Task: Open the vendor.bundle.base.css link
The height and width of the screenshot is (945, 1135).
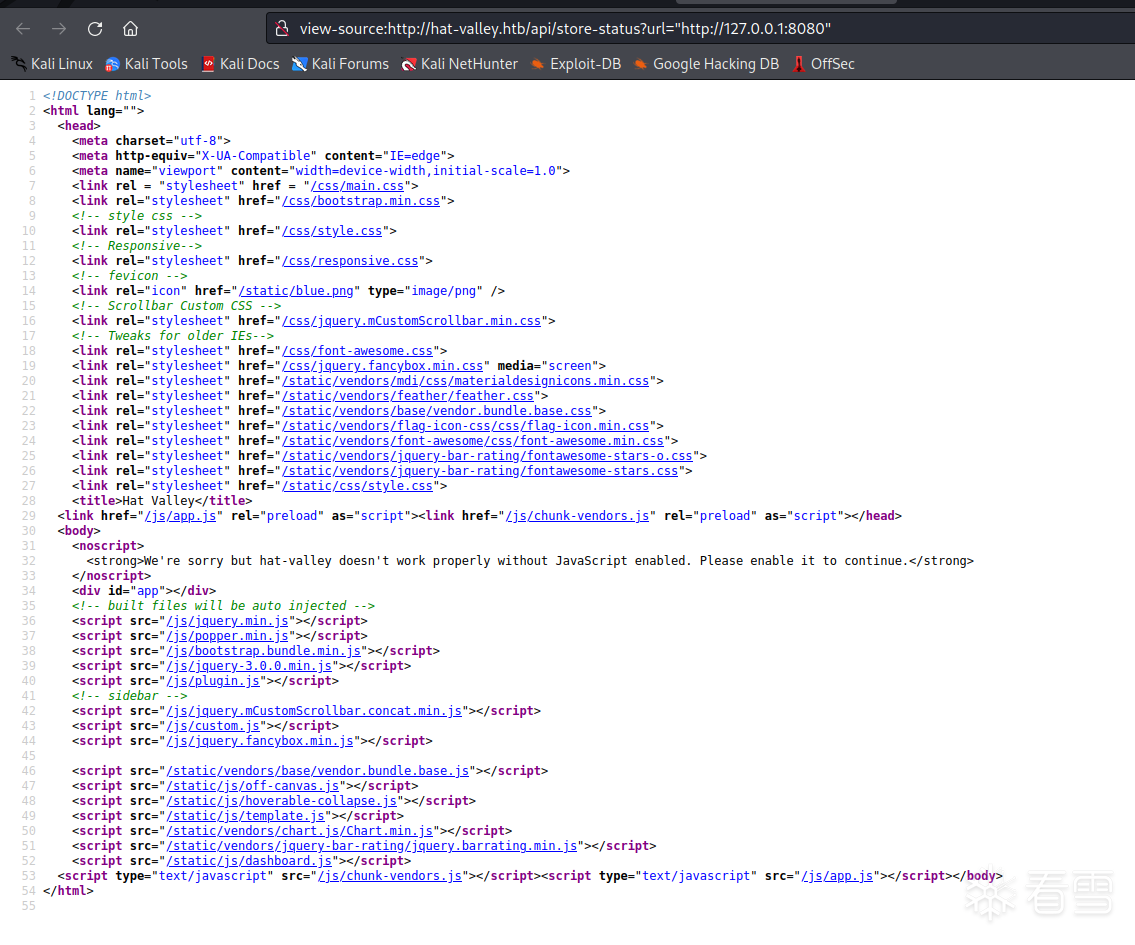Action: (x=436, y=411)
